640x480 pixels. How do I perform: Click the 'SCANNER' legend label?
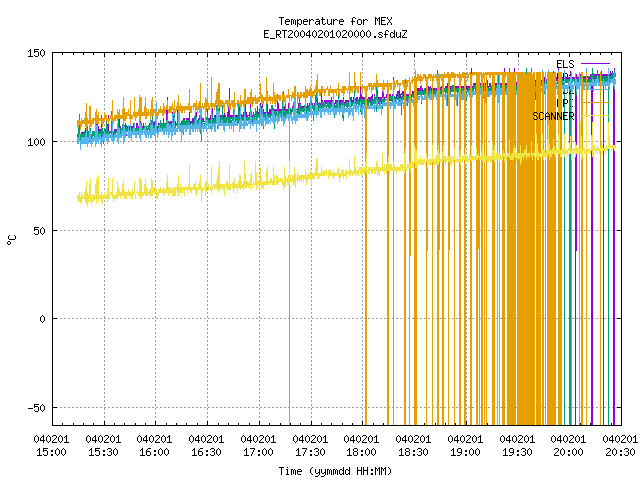pos(553,116)
